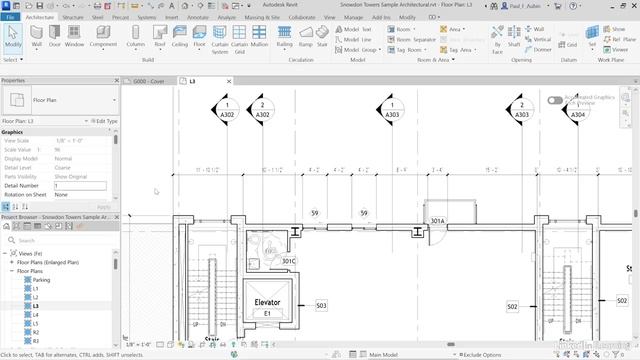Screen dimensions: 640x360
Task: Pick the Window tool
Action: (x=74, y=37)
